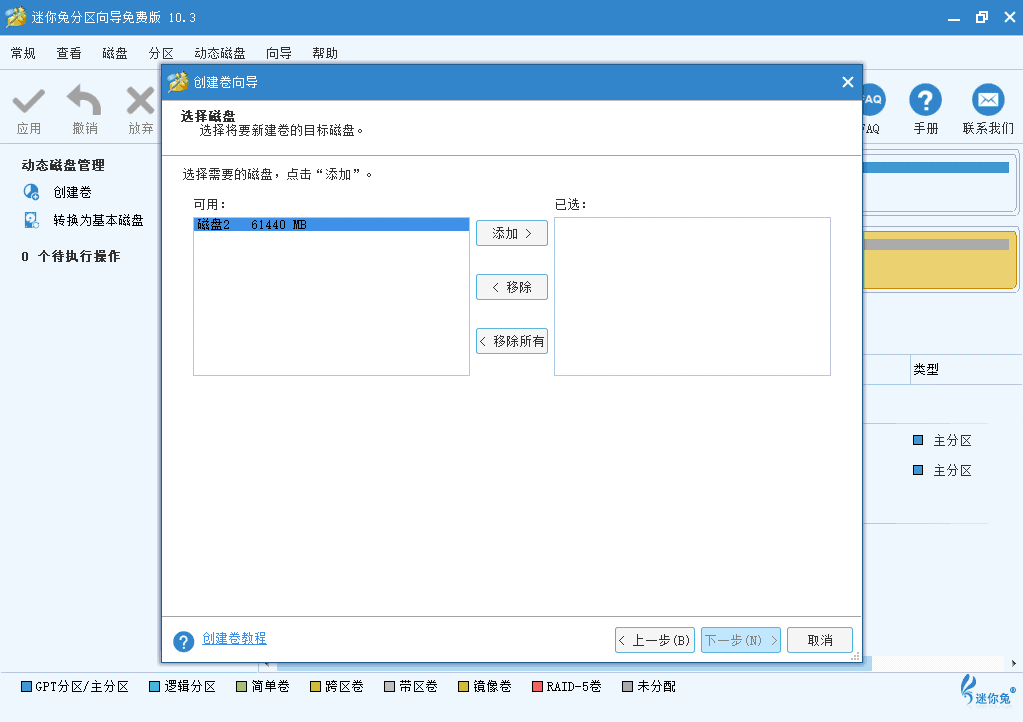Image resolution: width=1023 pixels, height=722 pixels.
Task: Restore down the main application window
Action: (x=982, y=18)
